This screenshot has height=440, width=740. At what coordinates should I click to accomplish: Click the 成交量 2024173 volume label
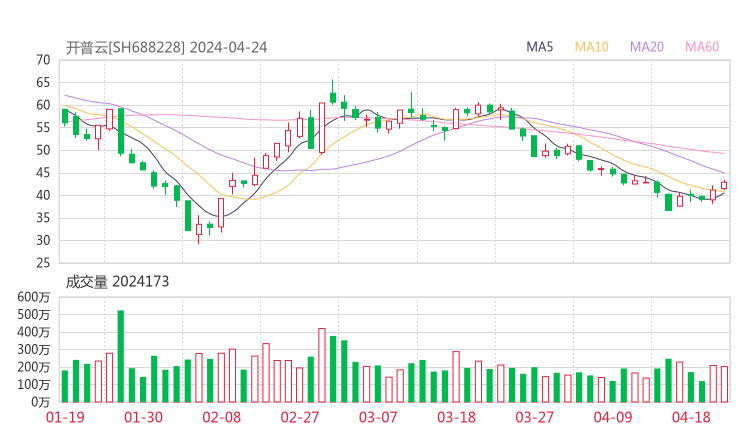point(118,282)
